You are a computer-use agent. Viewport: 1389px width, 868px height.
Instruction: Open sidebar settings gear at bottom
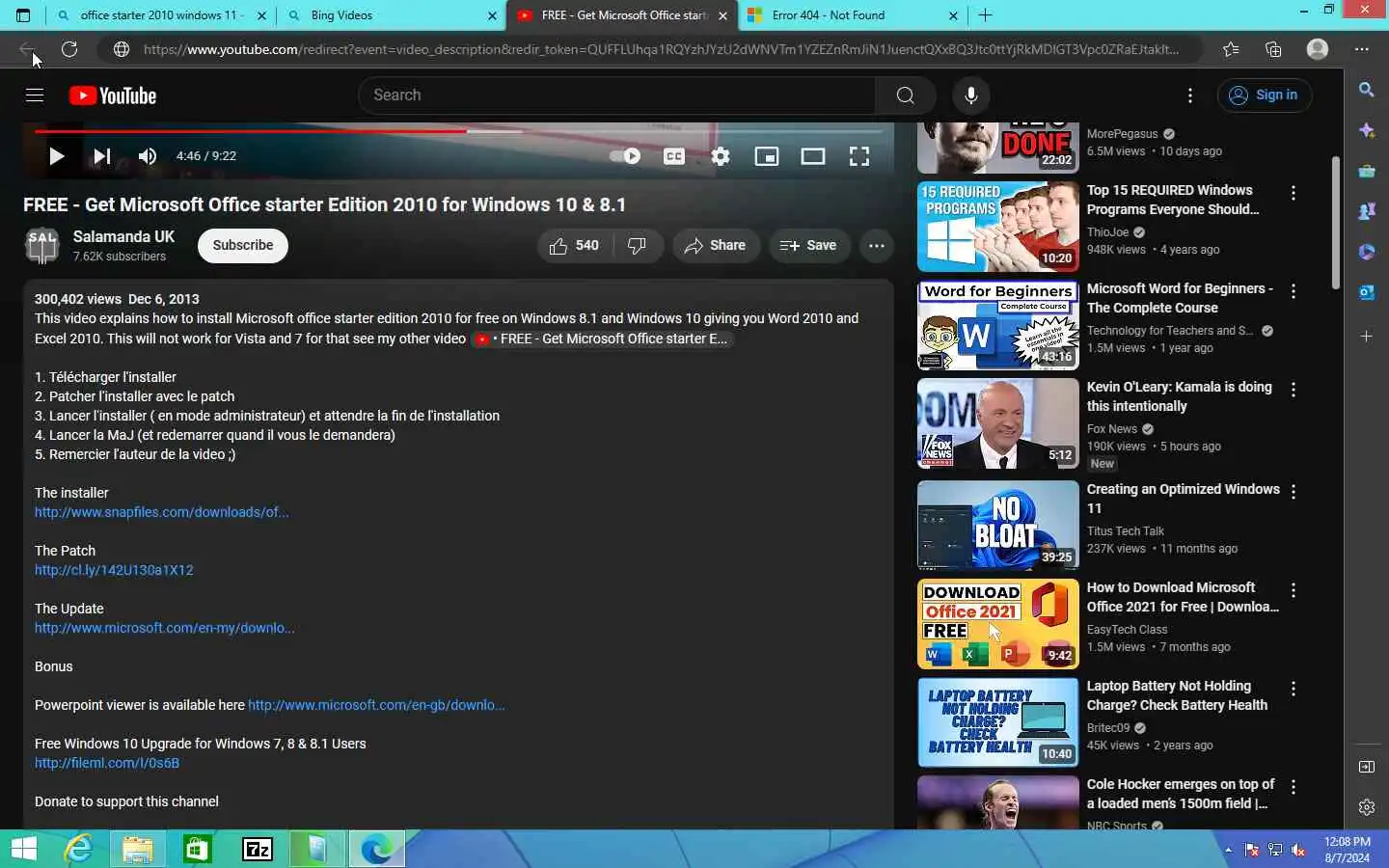pyautogui.click(x=1367, y=807)
